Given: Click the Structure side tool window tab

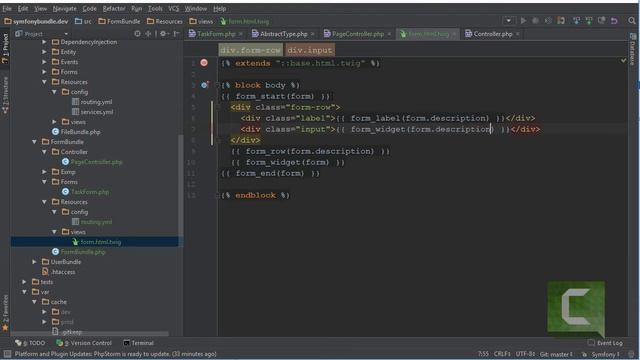Looking at the screenshot, I should point(5,95).
